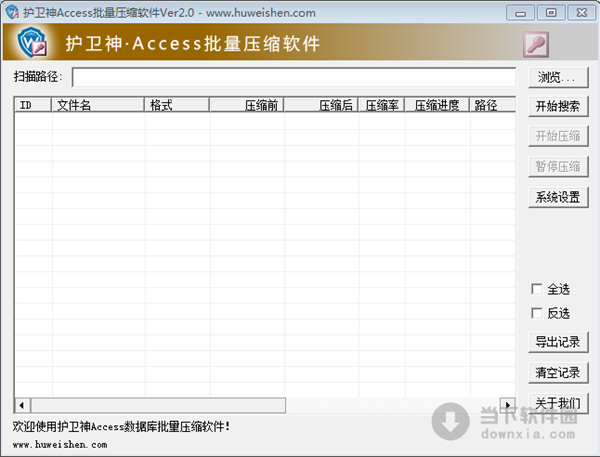
Task: Click 清空记录 to clear records
Action: click(x=558, y=372)
